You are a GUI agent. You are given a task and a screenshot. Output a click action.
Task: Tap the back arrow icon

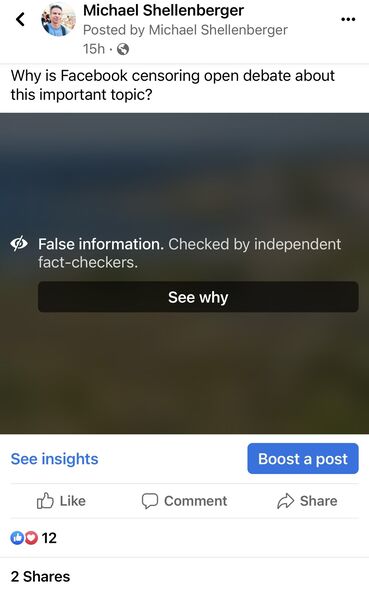20,19
